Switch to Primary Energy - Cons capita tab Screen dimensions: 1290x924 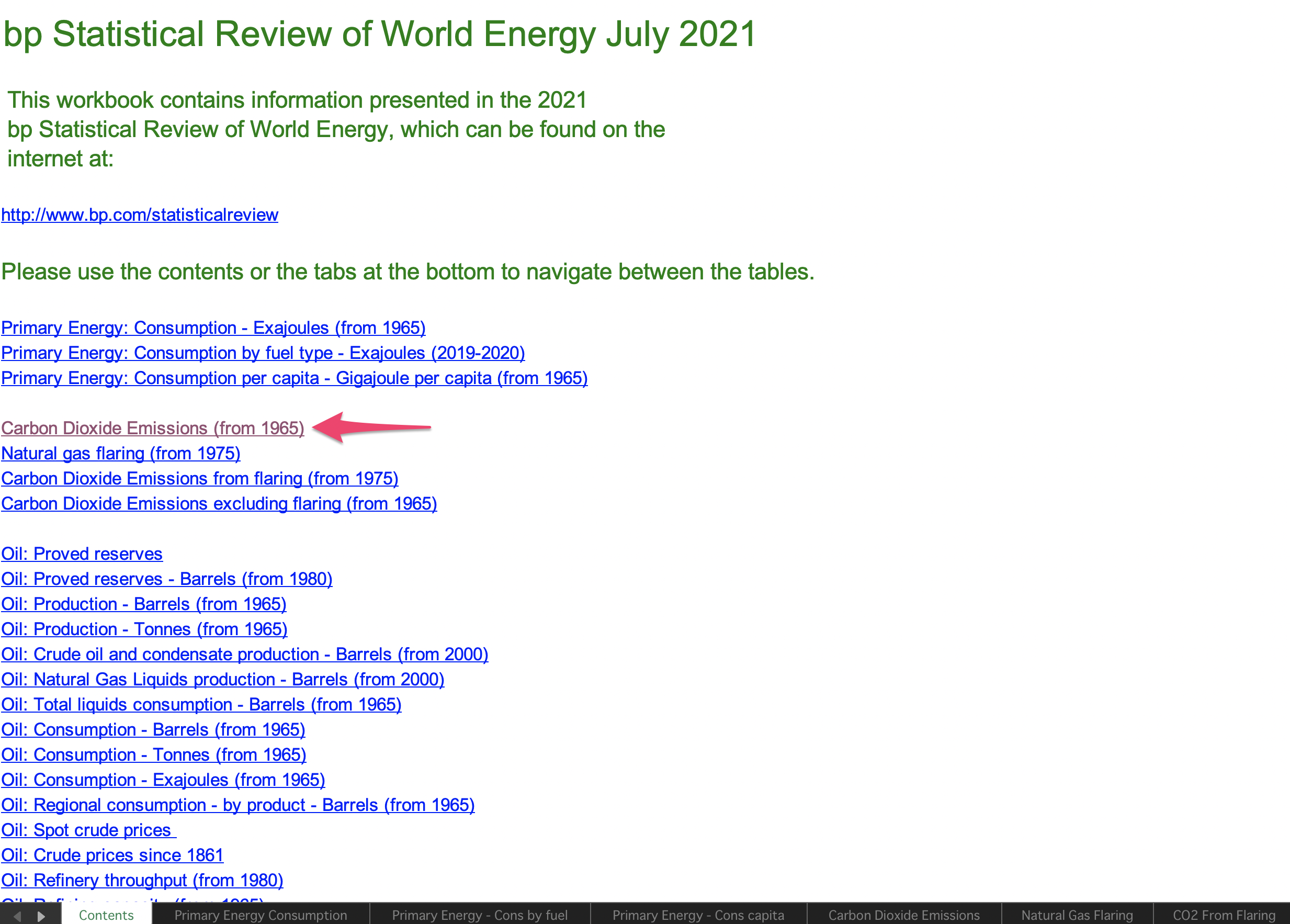[x=698, y=915]
